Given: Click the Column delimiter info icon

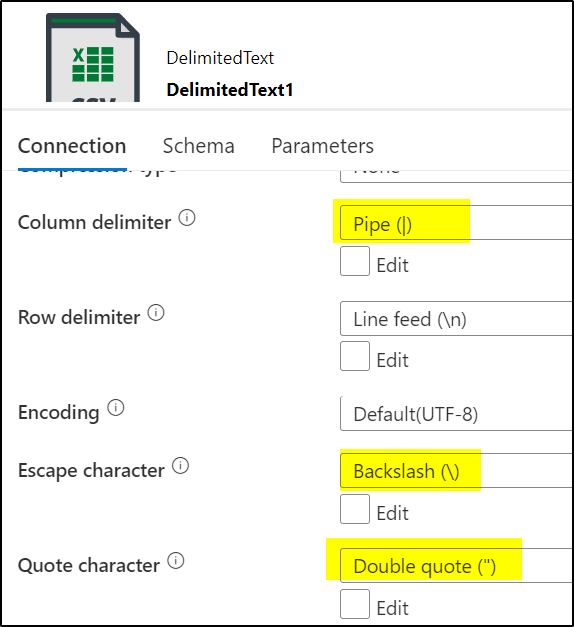Looking at the screenshot, I should [x=187, y=218].
